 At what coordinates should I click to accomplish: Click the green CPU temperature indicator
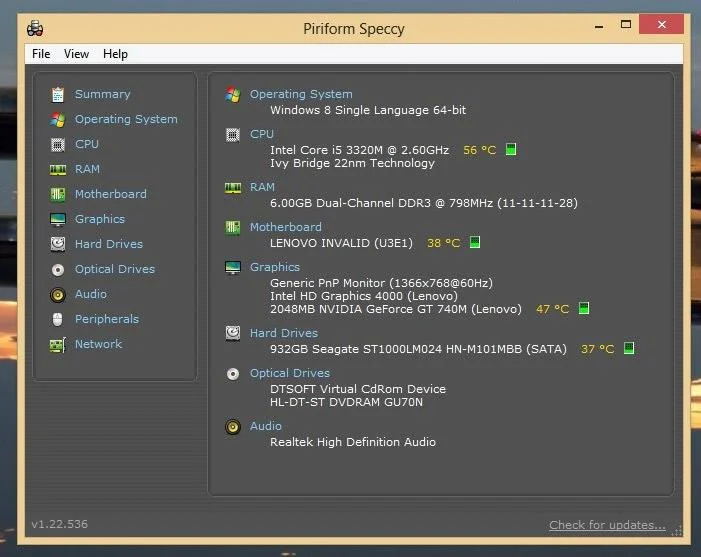(x=511, y=149)
